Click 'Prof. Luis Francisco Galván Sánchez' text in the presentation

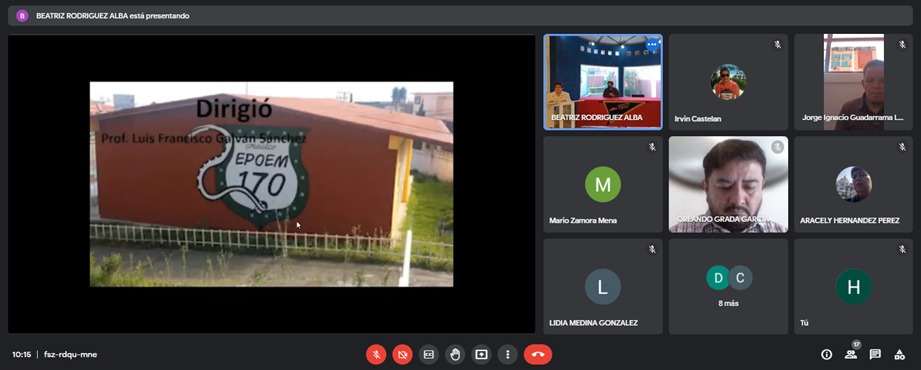pyautogui.click(x=204, y=139)
